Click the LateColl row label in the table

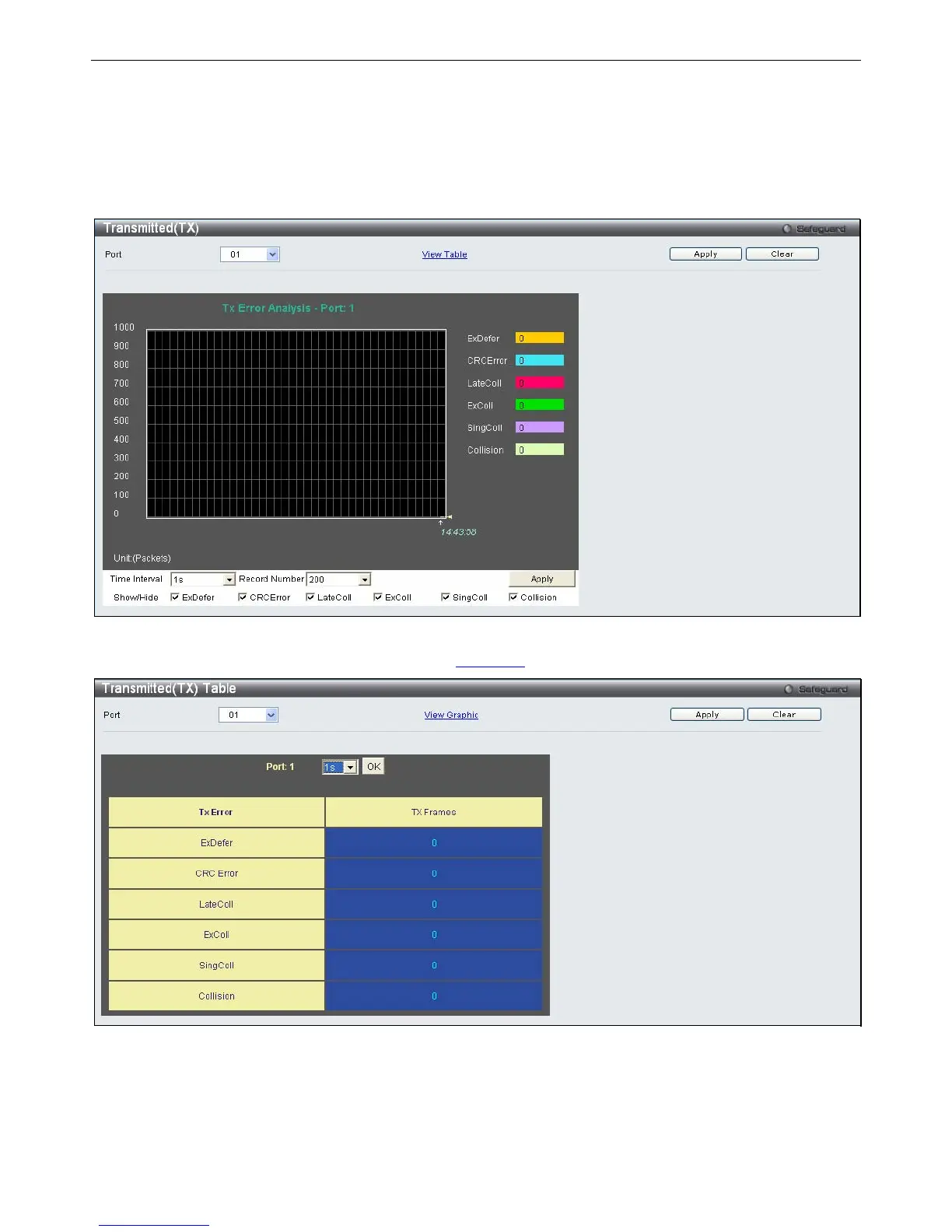[216, 905]
